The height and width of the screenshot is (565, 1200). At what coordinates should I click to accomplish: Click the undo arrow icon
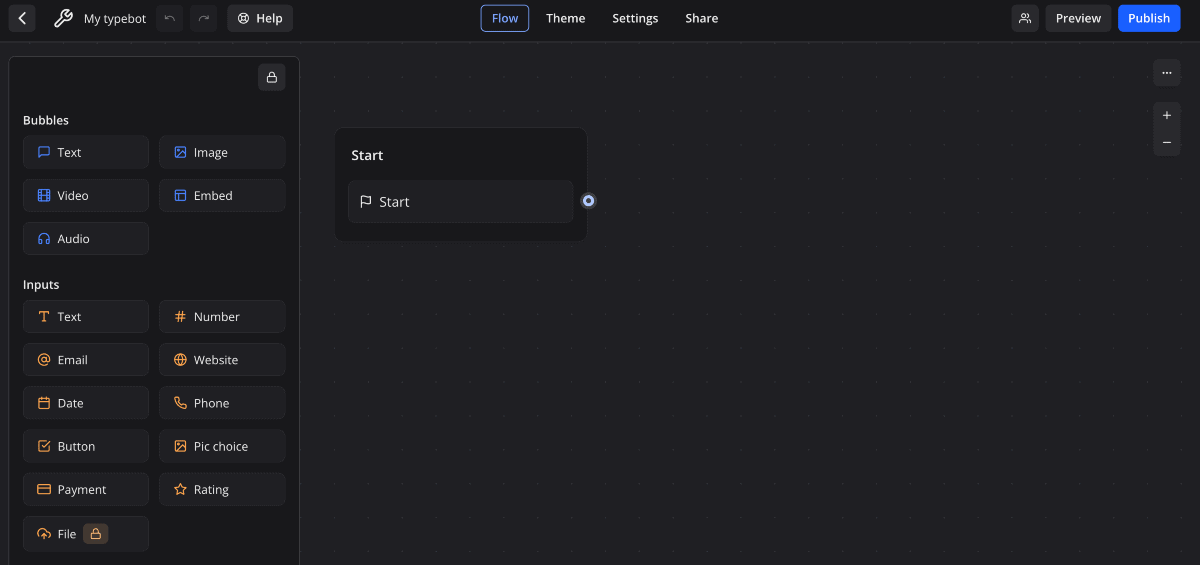pos(169,18)
